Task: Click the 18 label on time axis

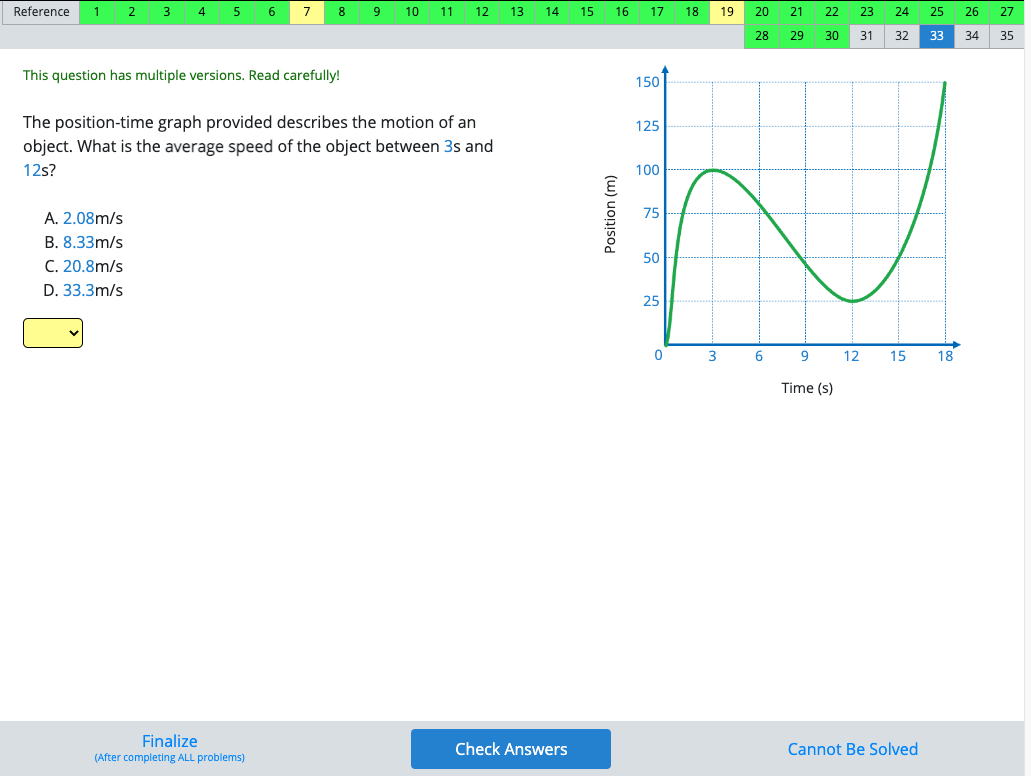Action: [x=945, y=356]
